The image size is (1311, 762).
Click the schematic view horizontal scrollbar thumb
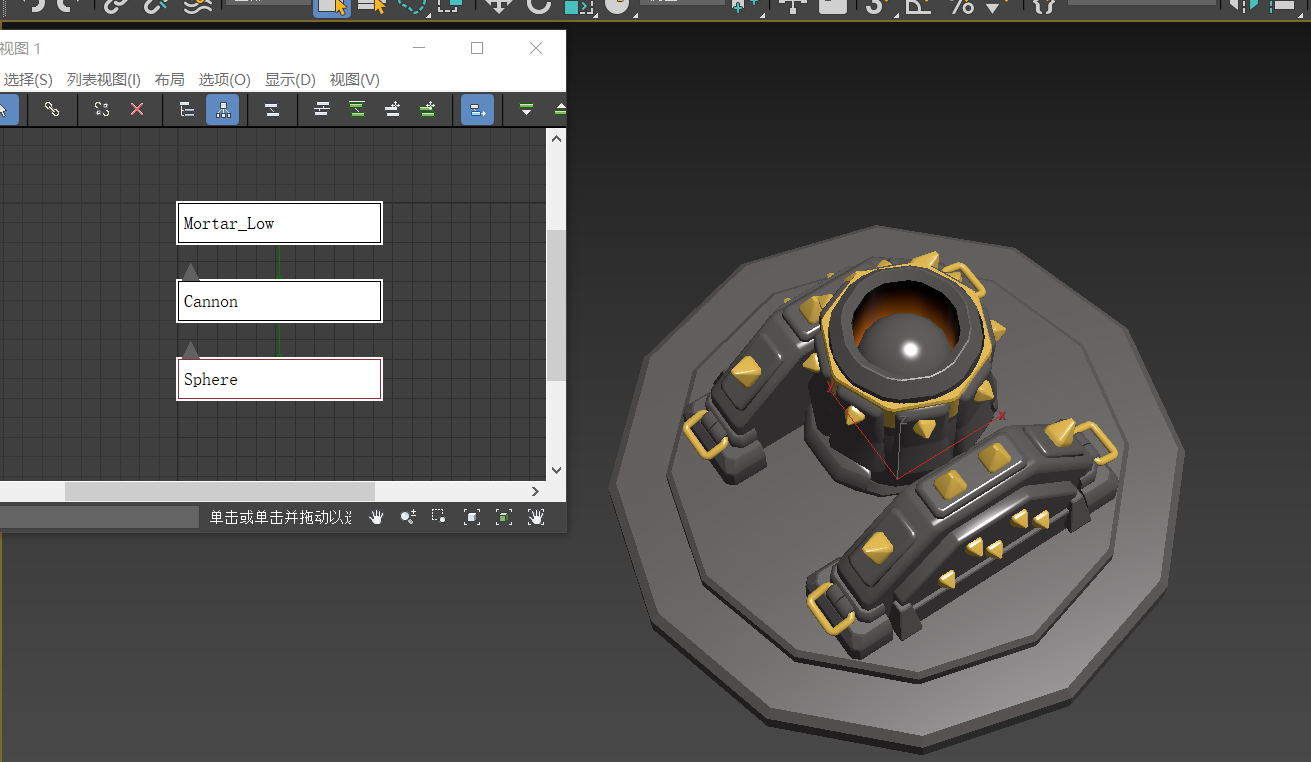(x=219, y=492)
